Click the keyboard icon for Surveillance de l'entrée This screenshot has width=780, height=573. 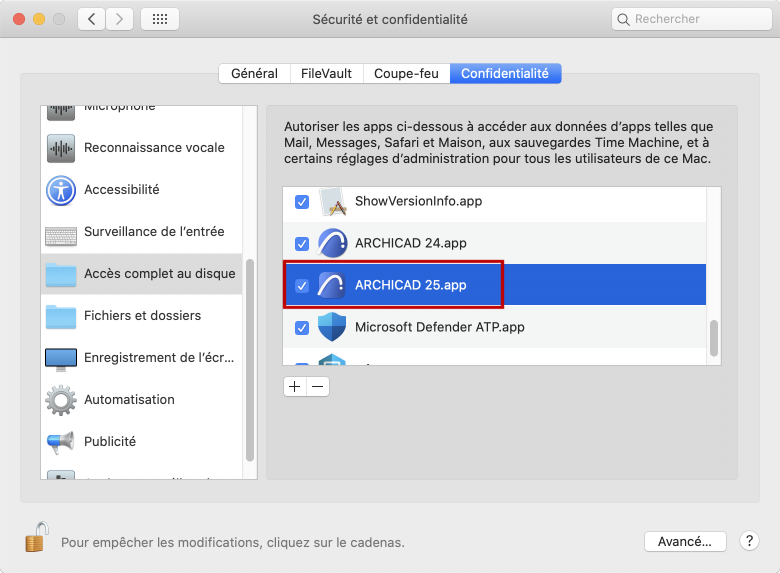point(61,236)
